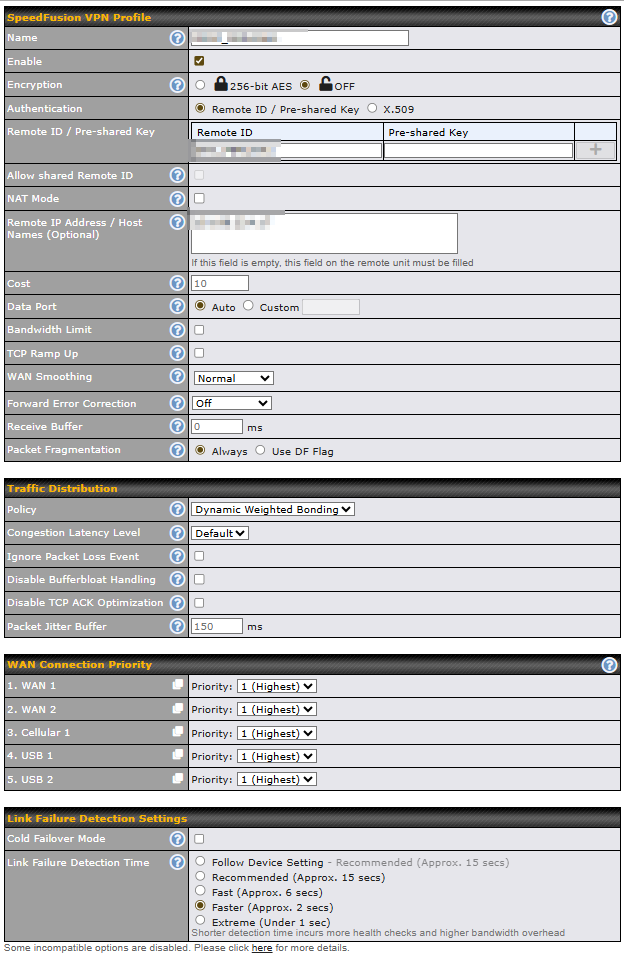The height and width of the screenshot is (958, 624).
Task: Open help for Allow shared Remote ID
Action: pyautogui.click(x=177, y=175)
